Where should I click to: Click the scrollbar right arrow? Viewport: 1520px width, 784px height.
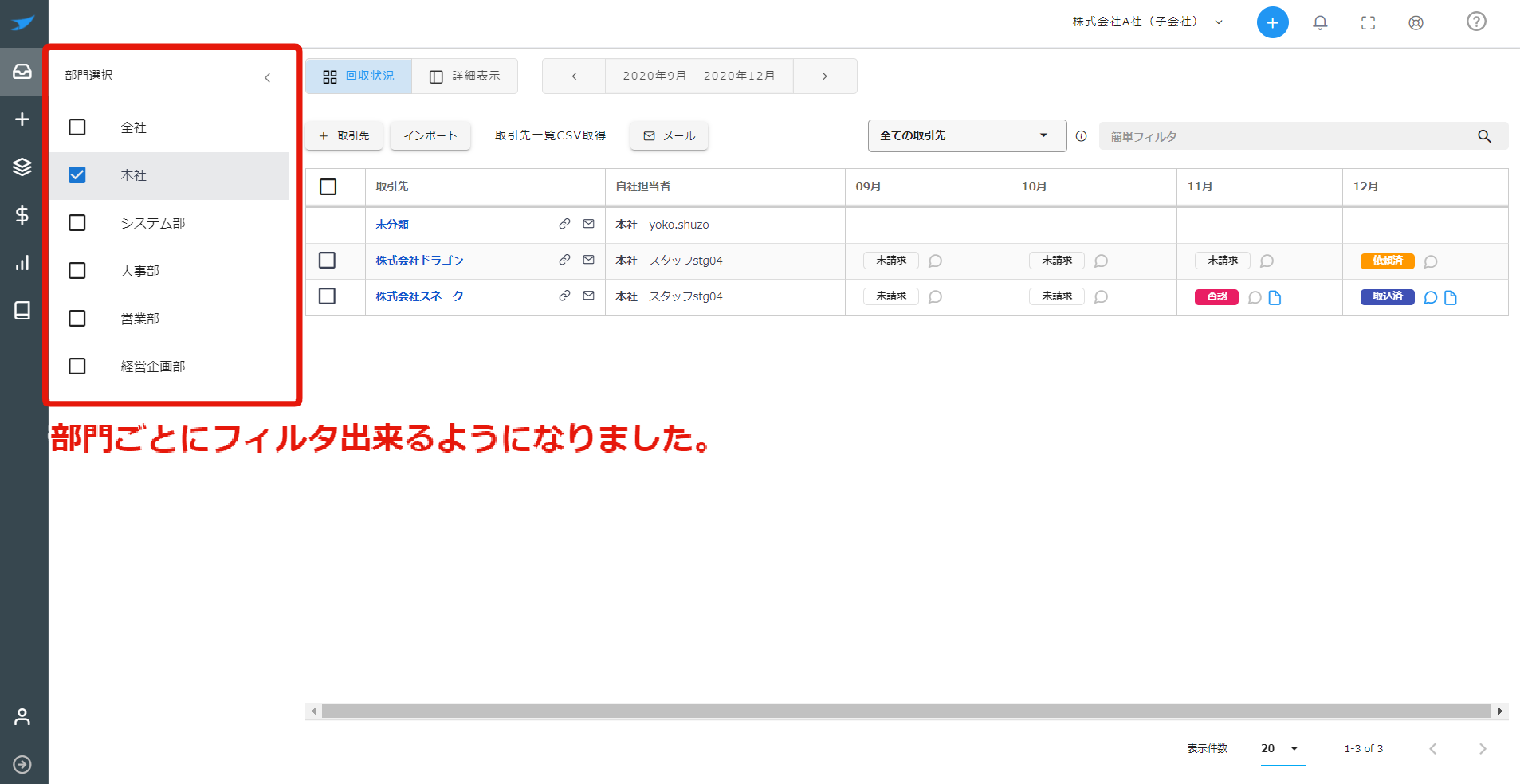click(1500, 711)
